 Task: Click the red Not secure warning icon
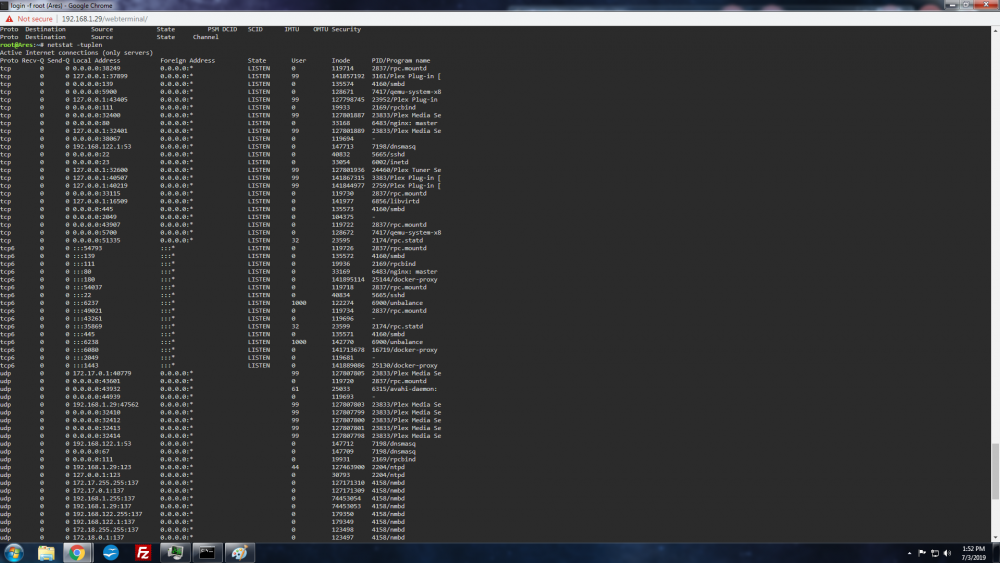coord(9,19)
